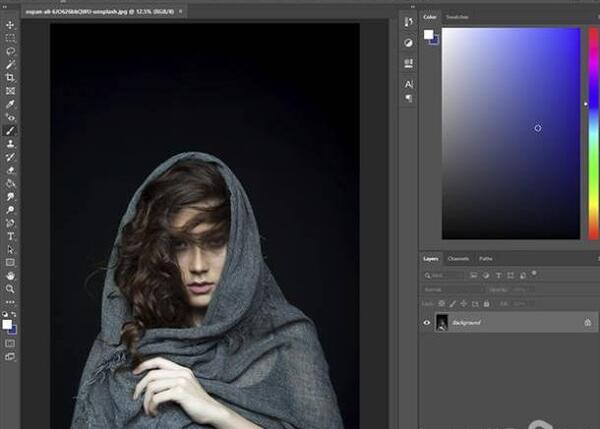Viewport: 600px width, 429px height.
Task: Open the Edit Toolbar three-dots menu
Action: (10, 302)
